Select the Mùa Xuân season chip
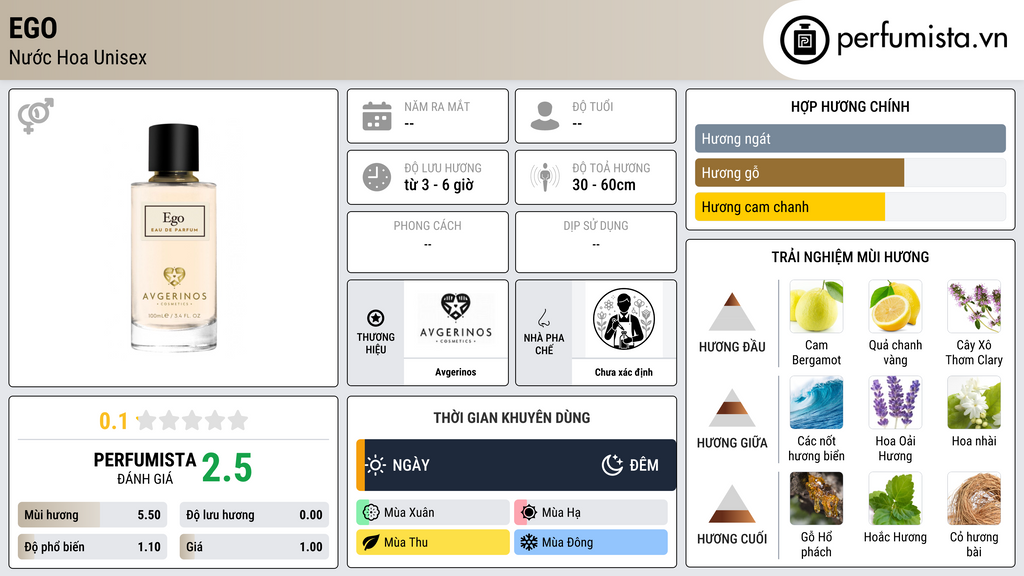1024x576 pixels. click(433, 513)
